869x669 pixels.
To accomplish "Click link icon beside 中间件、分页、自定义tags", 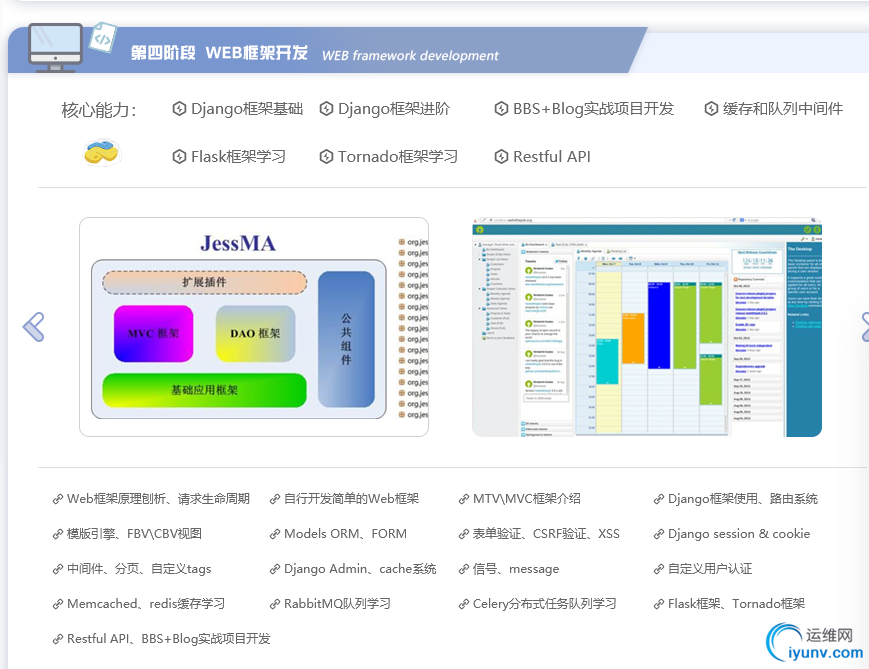I will click(58, 569).
